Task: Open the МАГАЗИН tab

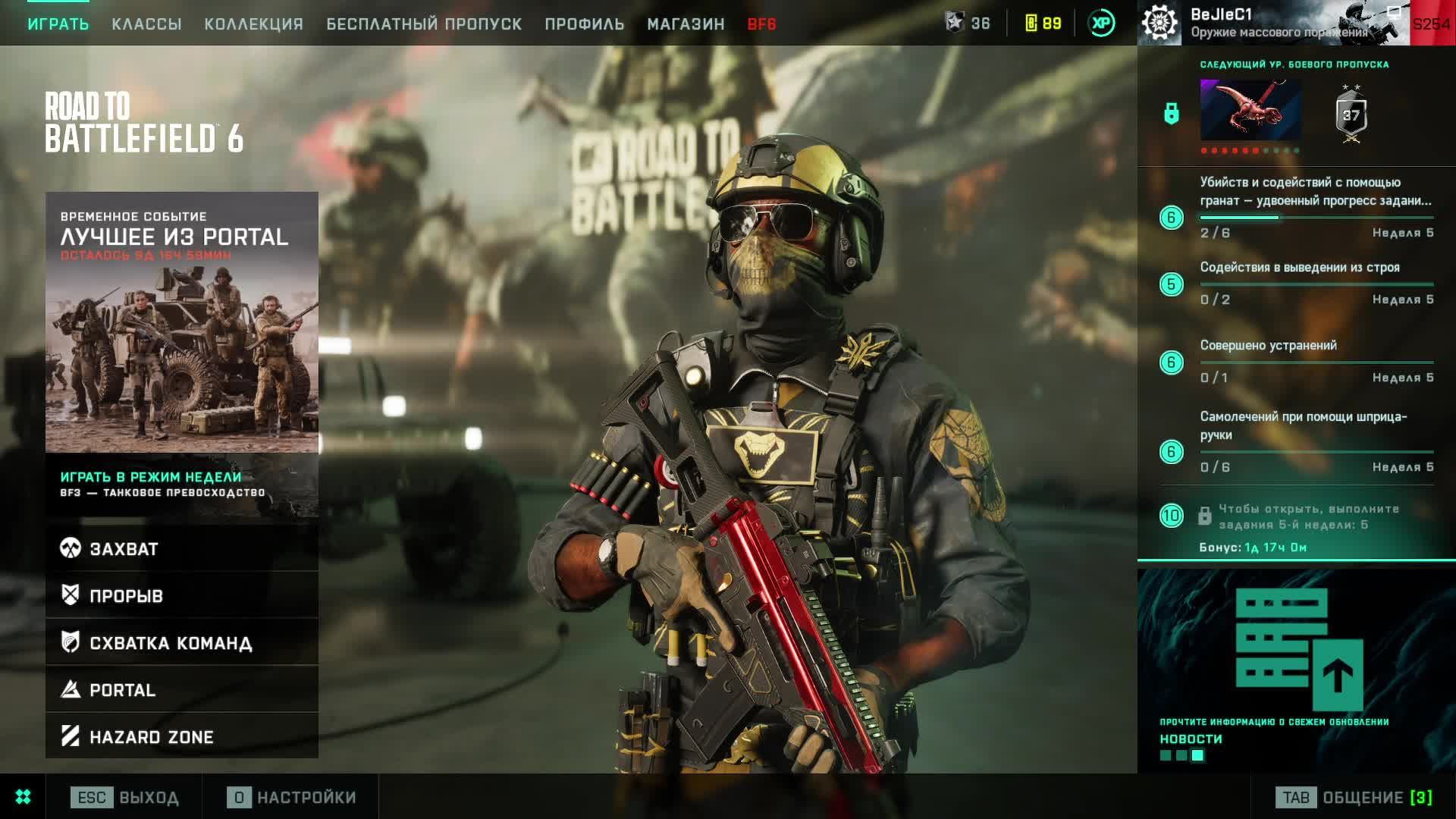Action: coord(686,24)
